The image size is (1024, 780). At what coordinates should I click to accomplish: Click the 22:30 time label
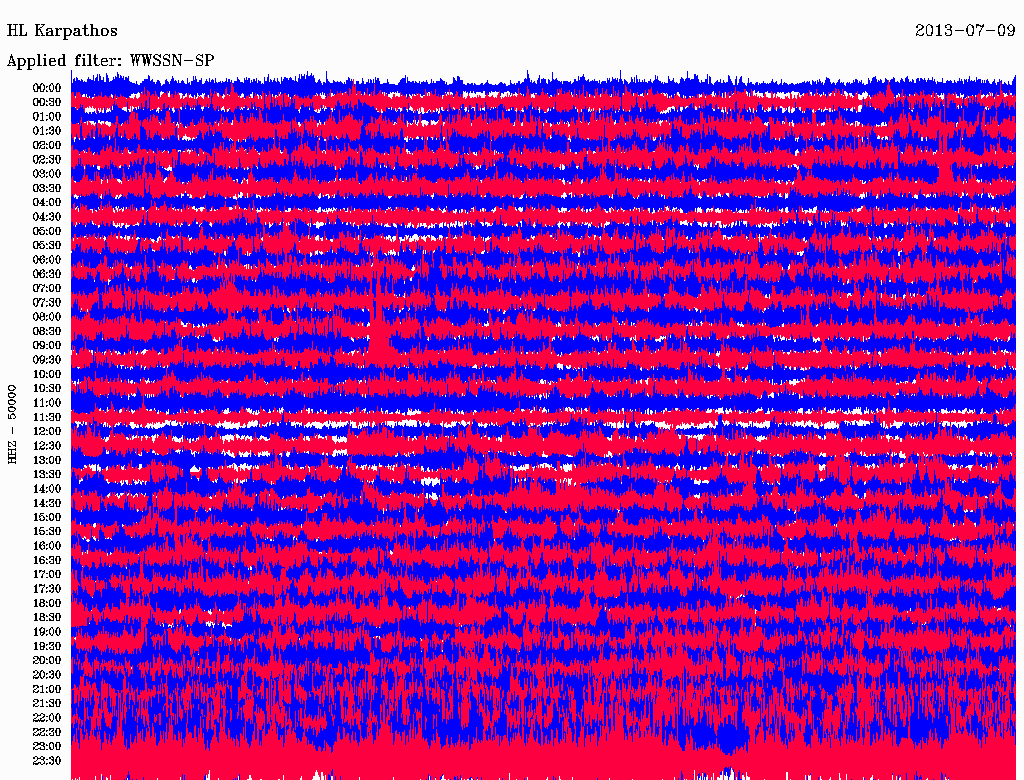(47, 732)
